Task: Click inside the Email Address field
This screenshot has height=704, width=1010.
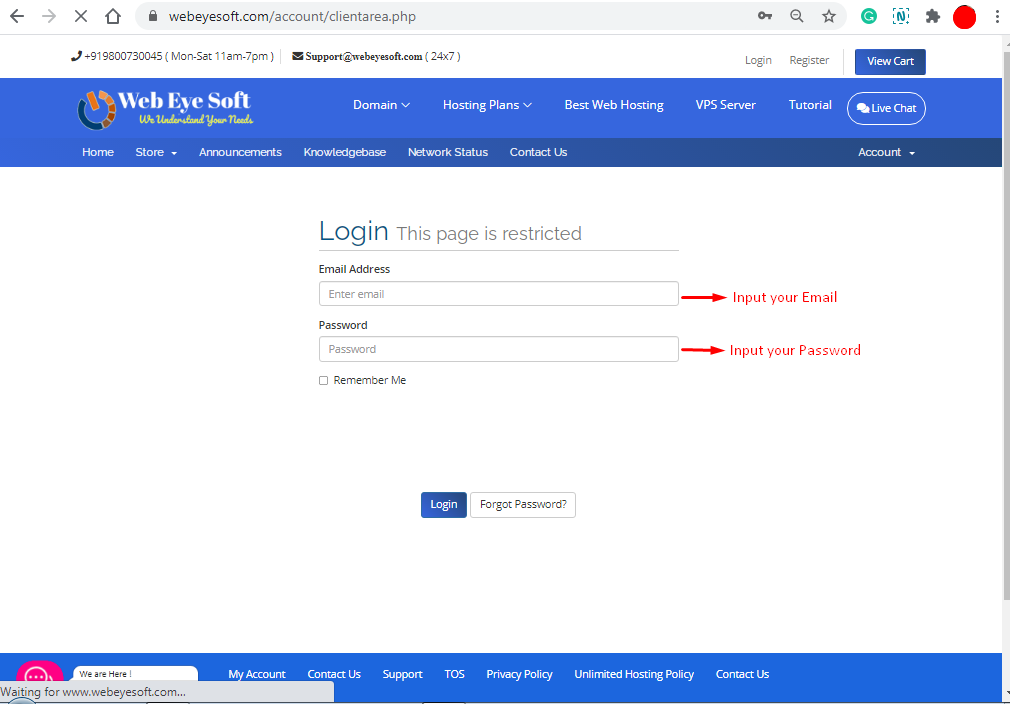Action: (498, 293)
